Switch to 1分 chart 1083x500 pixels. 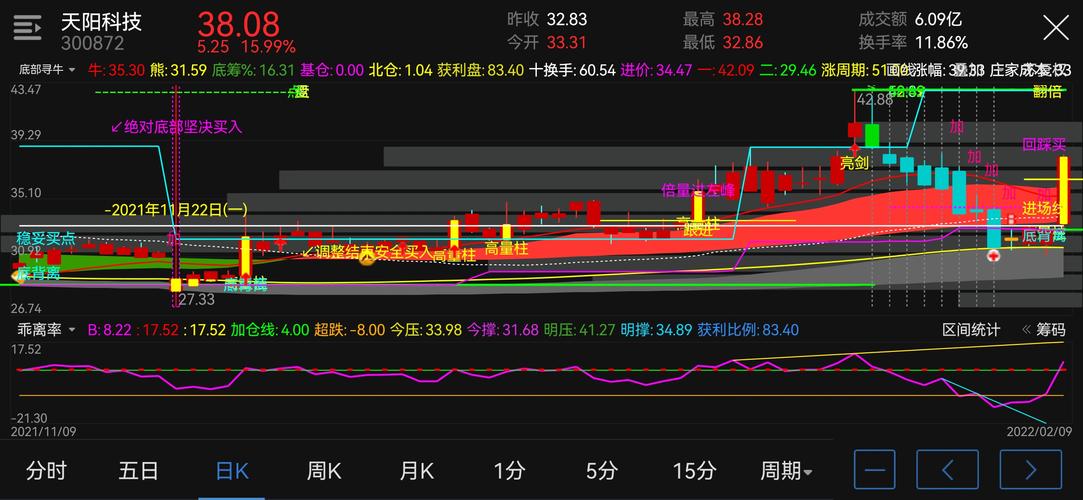click(x=509, y=471)
